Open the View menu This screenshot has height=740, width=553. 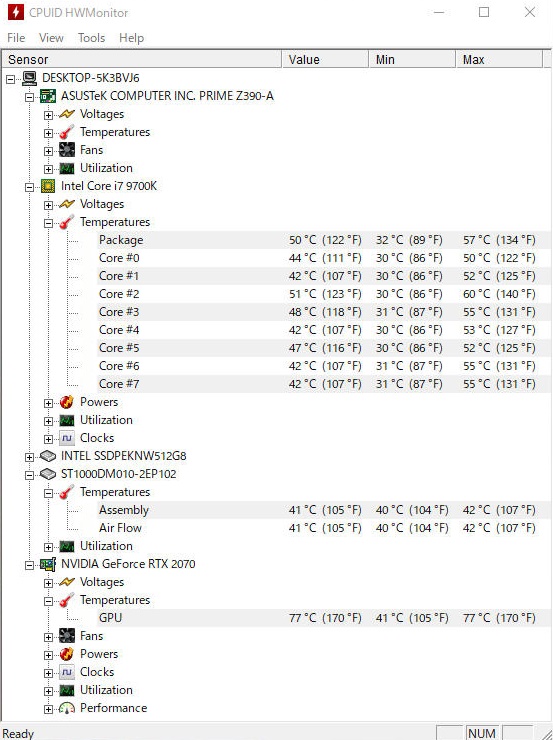click(x=51, y=38)
